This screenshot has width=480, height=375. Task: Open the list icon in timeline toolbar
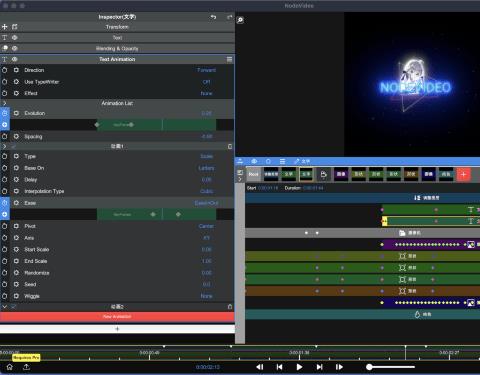pyautogui.click(x=282, y=161)
